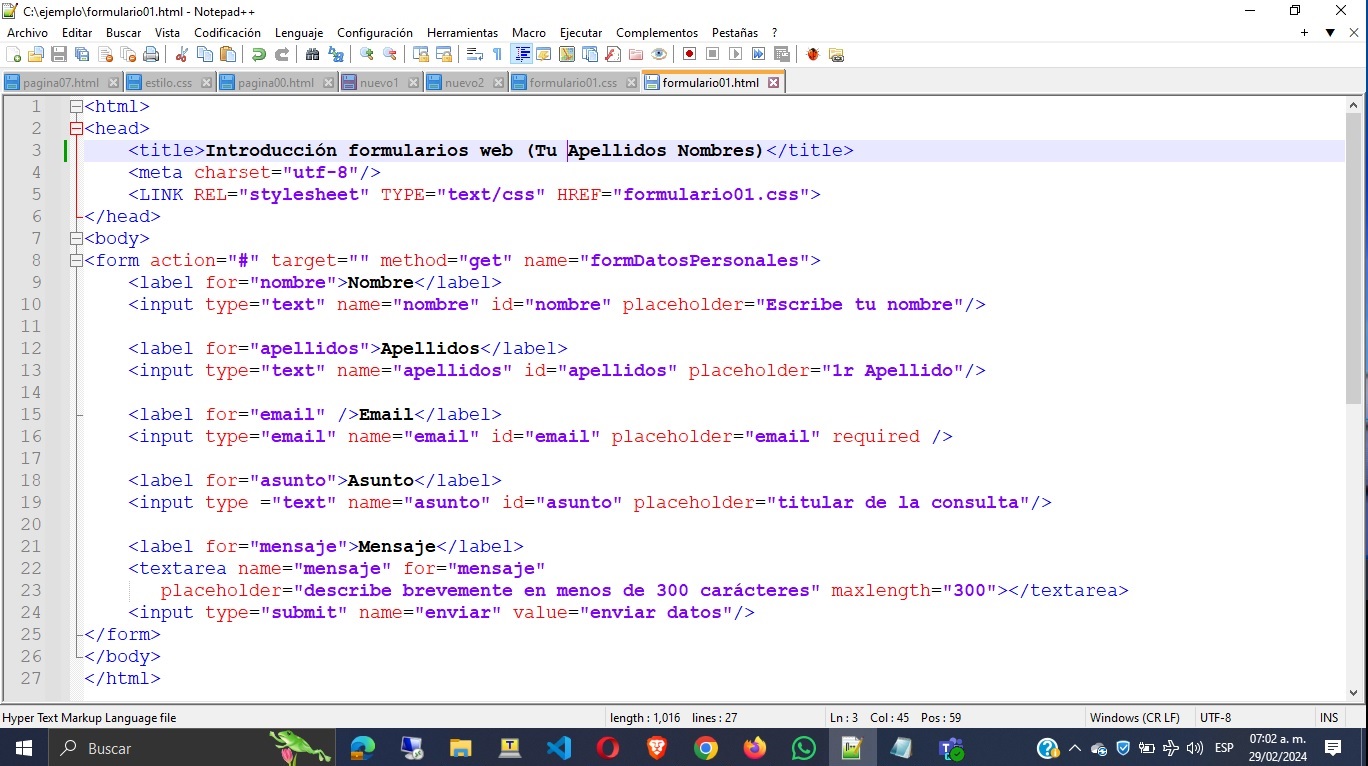Open the Buscar menu
This screenshot has height=766, width=1368.
[124, 33]
